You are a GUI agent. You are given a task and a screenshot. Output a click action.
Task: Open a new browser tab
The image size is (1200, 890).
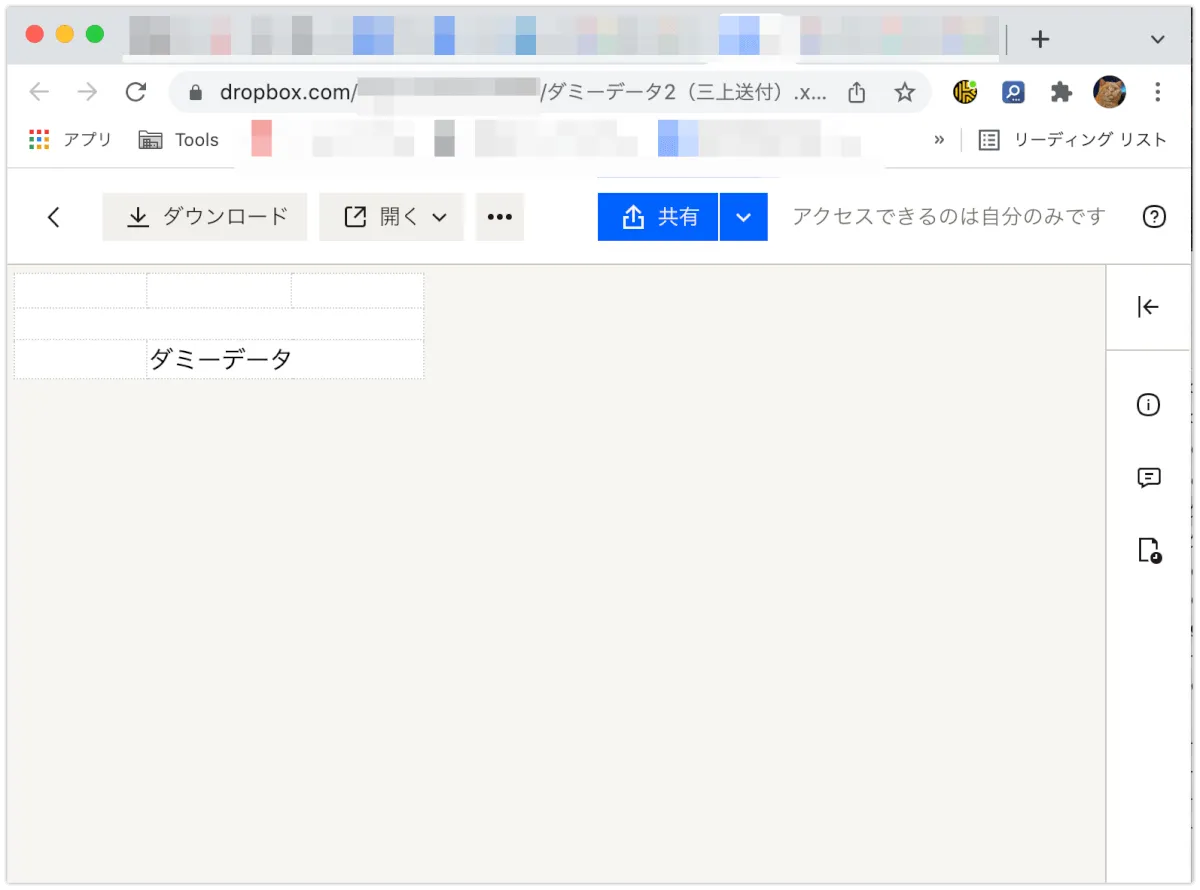click(1040, 39)
